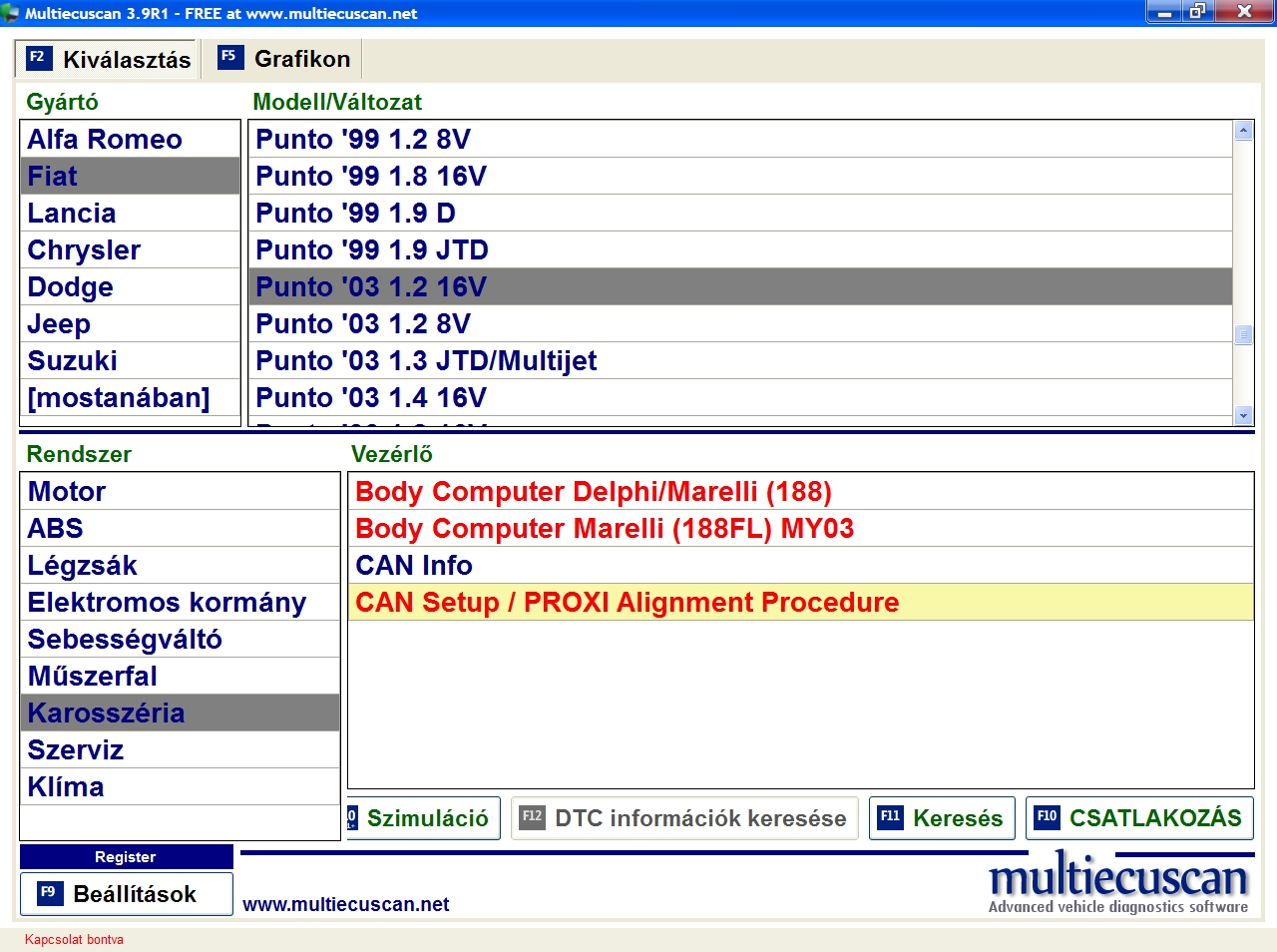Switch to the Grafikon tab

tap(285, 59)
